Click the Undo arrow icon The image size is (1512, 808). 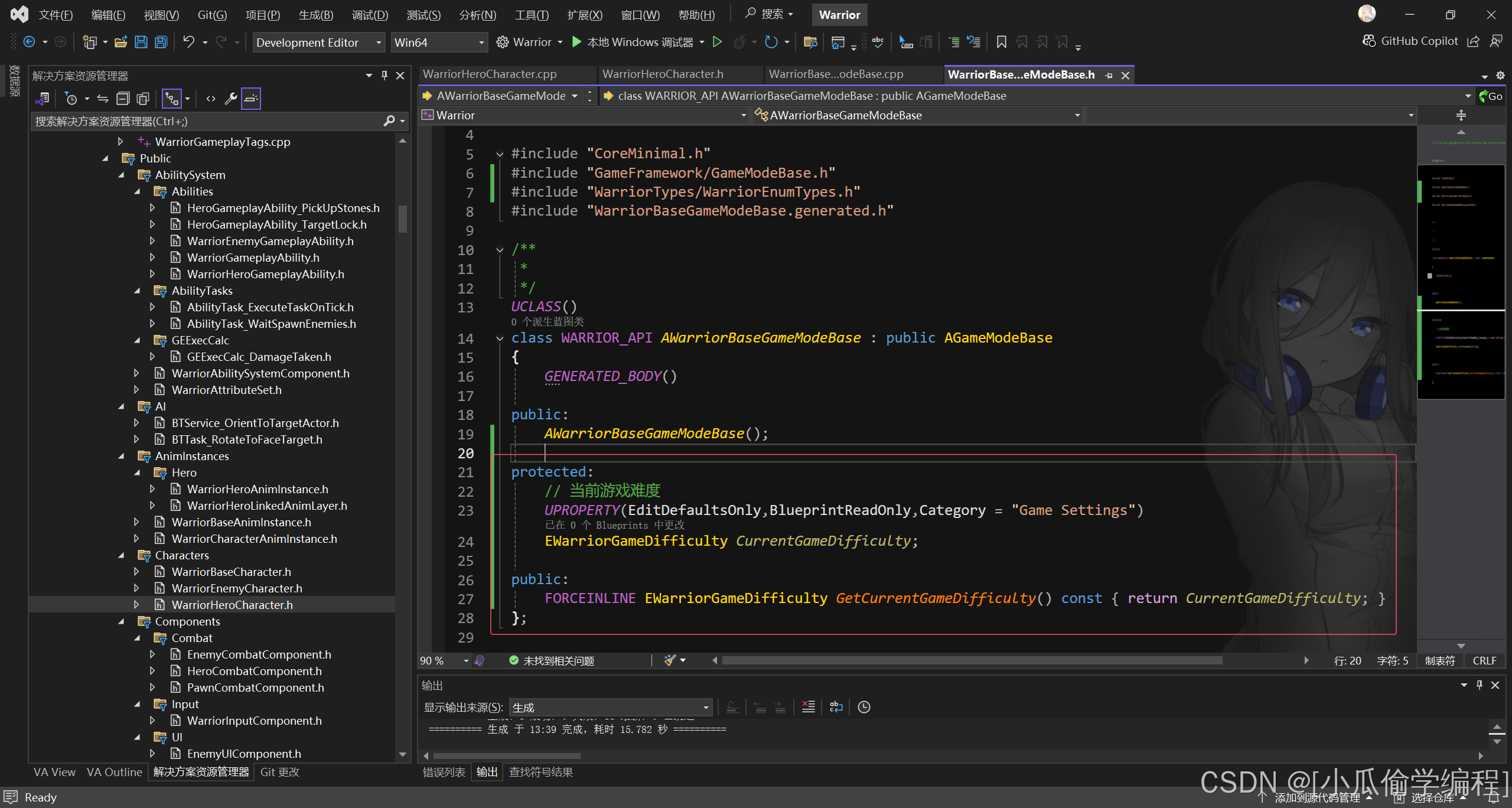pyautogui.click(x=188, y=42)
